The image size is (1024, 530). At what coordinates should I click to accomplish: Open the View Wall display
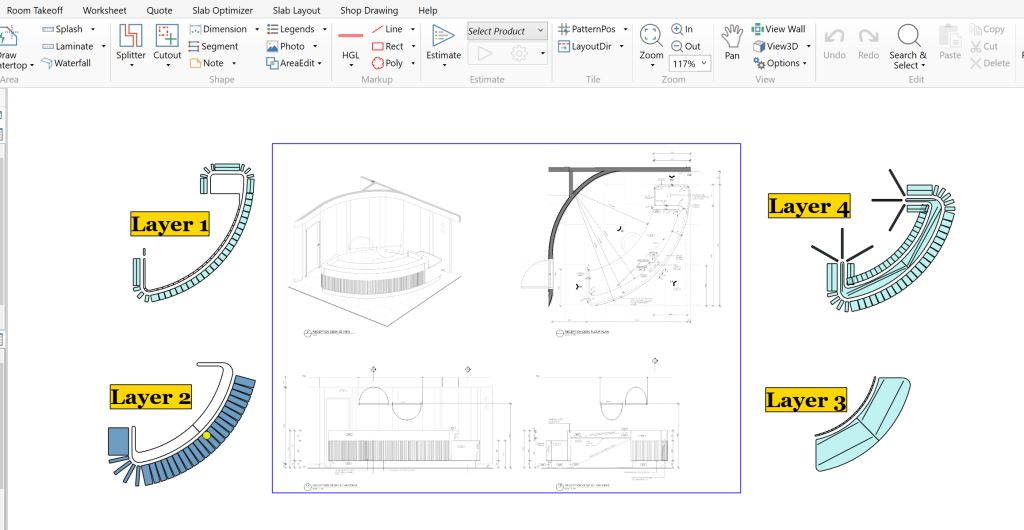[778, 30]
